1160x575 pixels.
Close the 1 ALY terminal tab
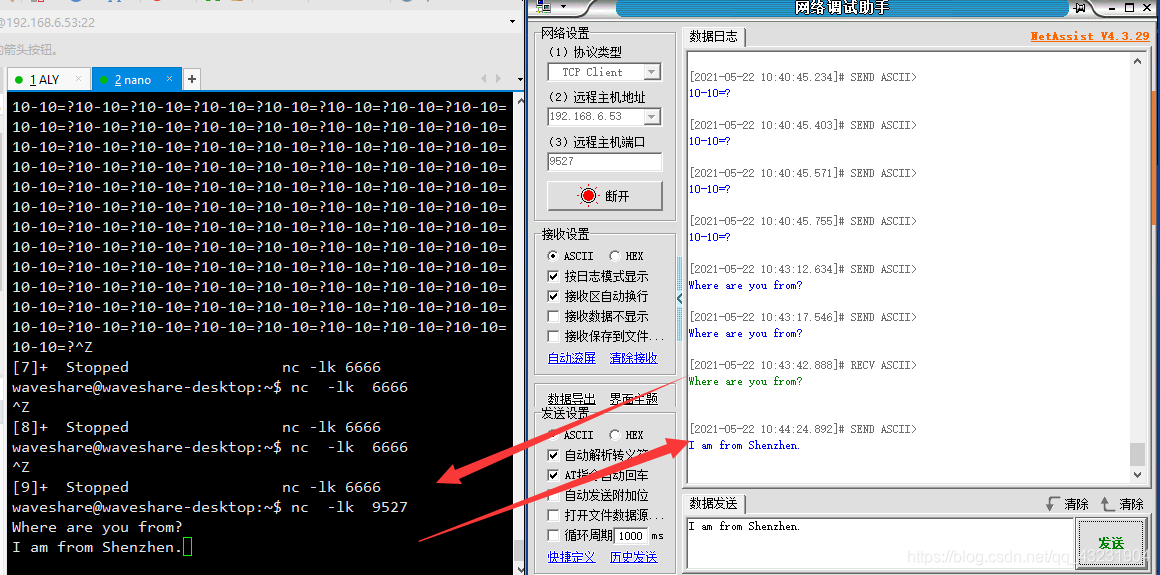coord(78,79)
